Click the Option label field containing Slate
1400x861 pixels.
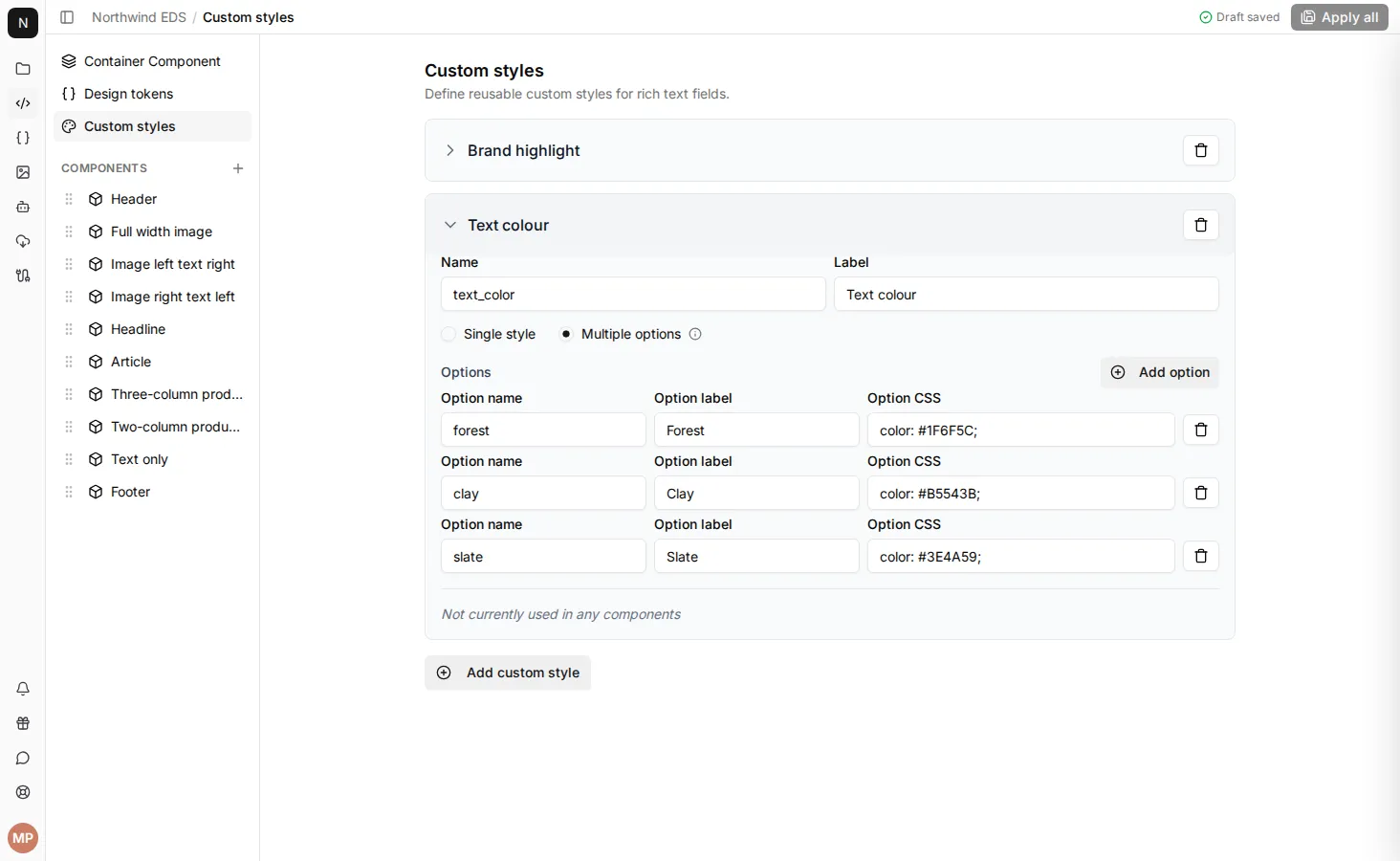pyautogui.click(x=756, y=557)
